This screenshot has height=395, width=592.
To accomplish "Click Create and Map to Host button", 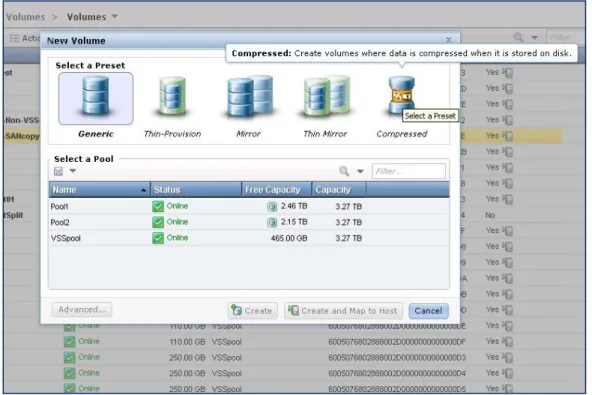I will [343, 311].
